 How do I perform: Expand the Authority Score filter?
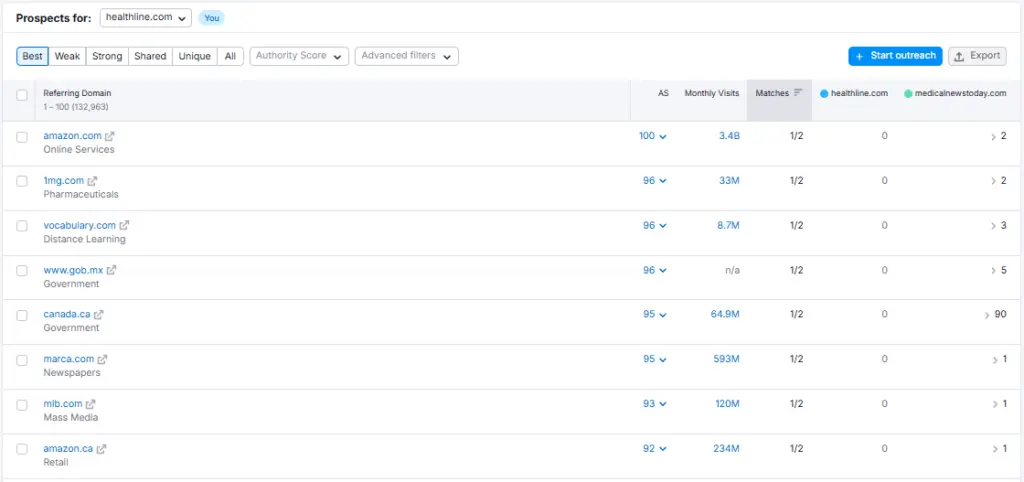point(299,56)
